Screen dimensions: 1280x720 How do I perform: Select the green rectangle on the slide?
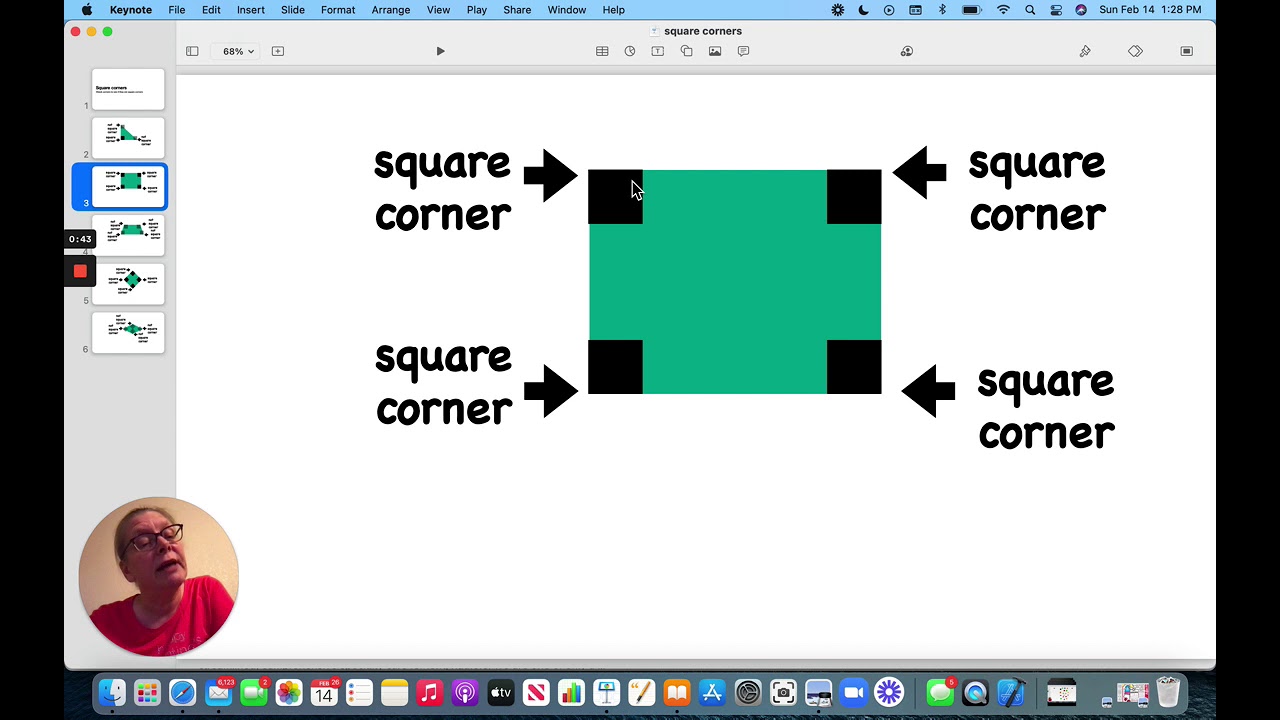tap(735, 282)
